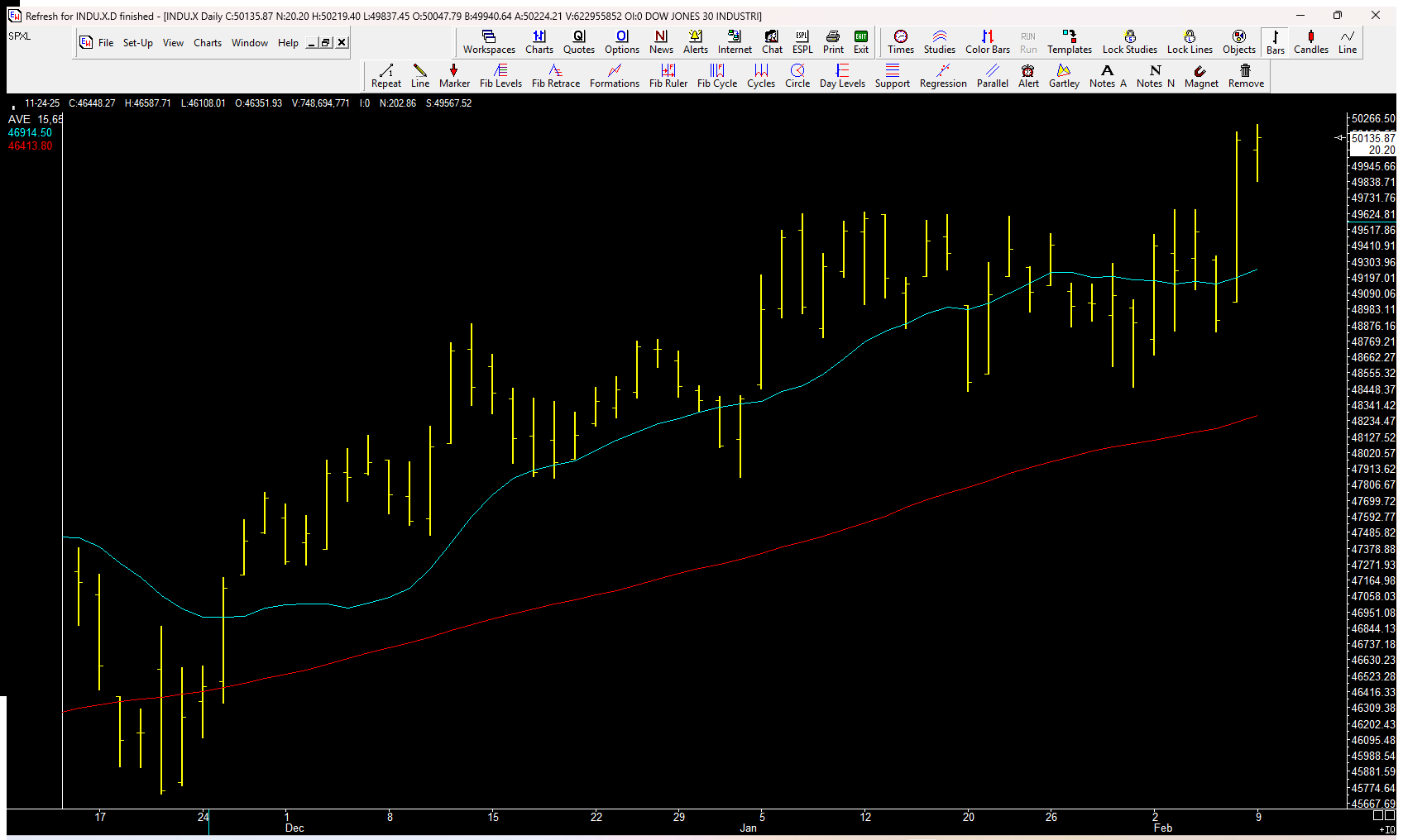Switch chart style to Candles
The width and height of the screenshot is (1403, 840).
(1310, 41)
